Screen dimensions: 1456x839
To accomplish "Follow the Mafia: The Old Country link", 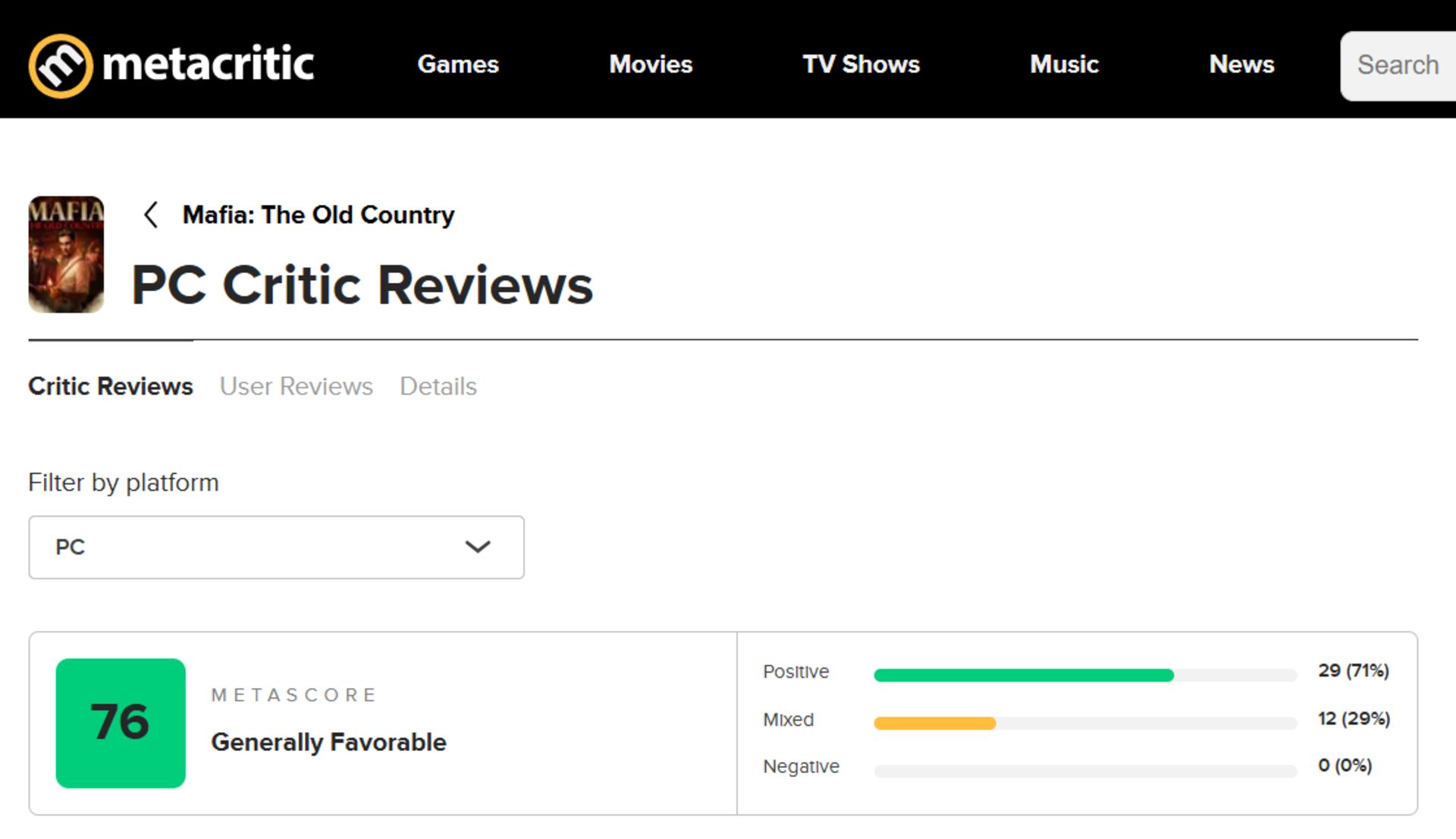I will pos(318,215).
